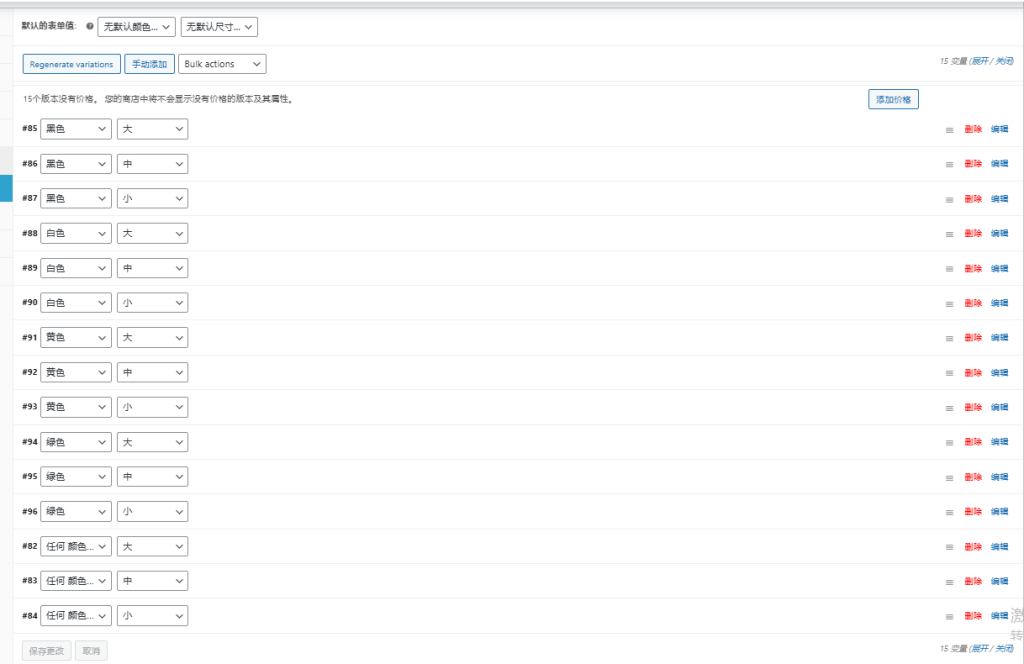Image resolution: width=1024 pixels, height=664 pixels.
Task: Click the red 删除 link for variation #87
Action: pyautogui.click(x=973, y=199)
